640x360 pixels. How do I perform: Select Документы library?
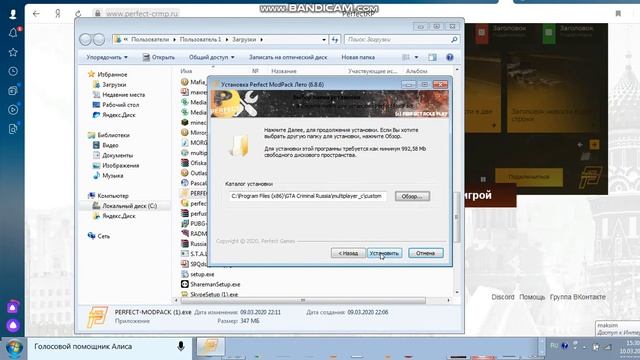point(113,156)
